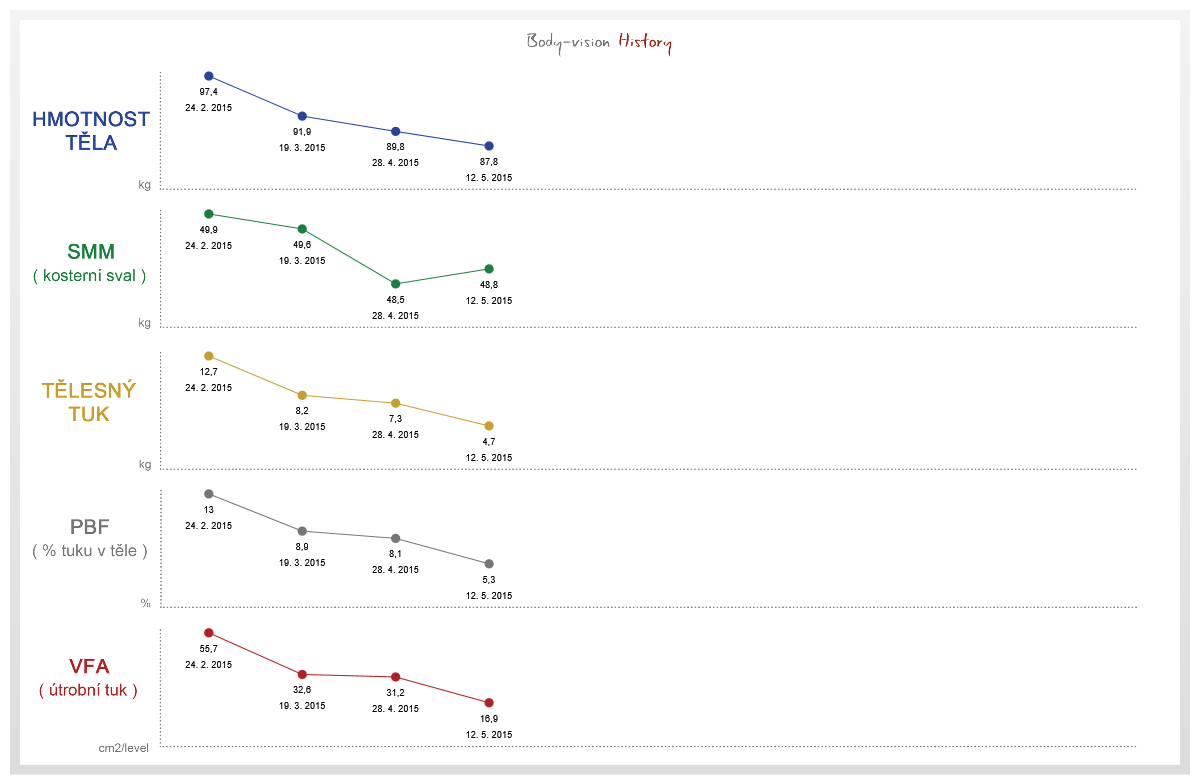This screenshot has height=784, width=1200.
Task: Click the red VFA 32,6 data point
Action: [x=302, y=674]
